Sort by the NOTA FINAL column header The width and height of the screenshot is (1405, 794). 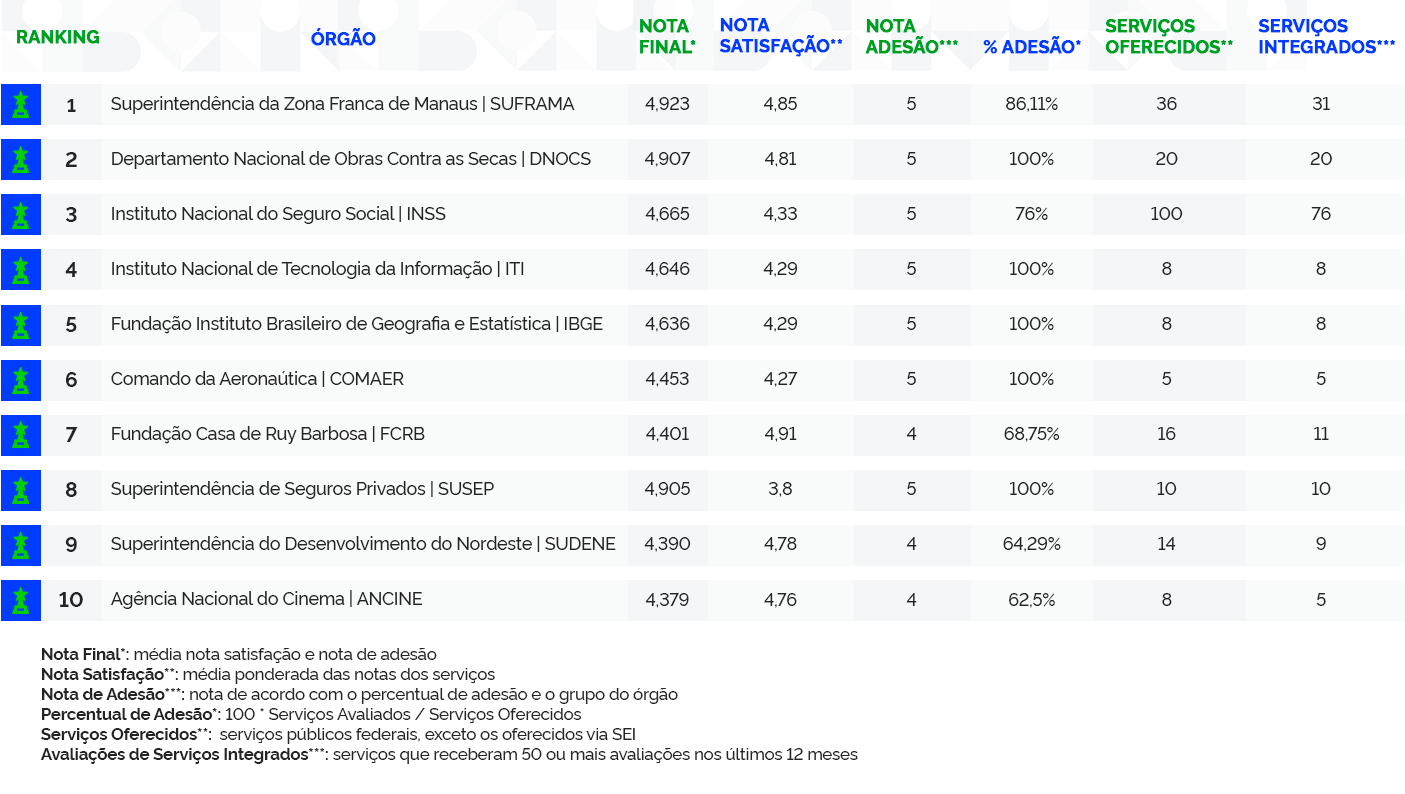pos(667,36)
